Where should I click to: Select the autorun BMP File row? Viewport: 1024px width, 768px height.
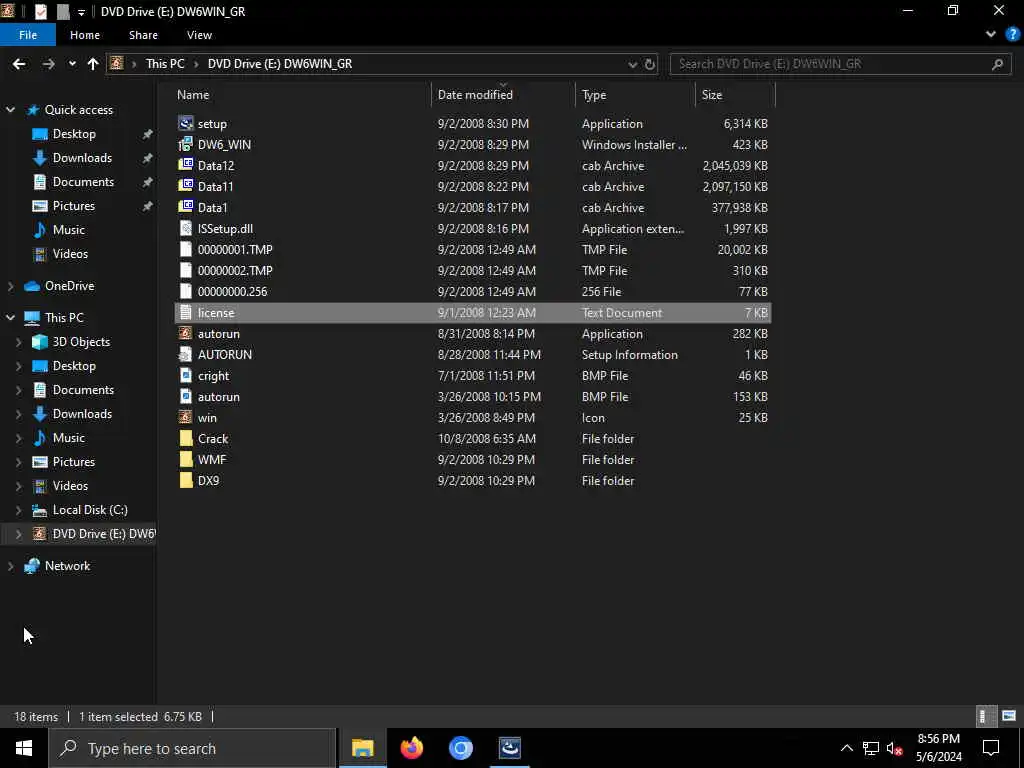[473, 396]
